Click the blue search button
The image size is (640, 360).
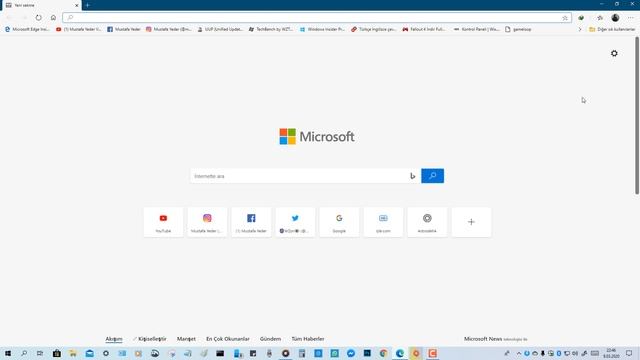pyautogui.click(x=432, y=176)
